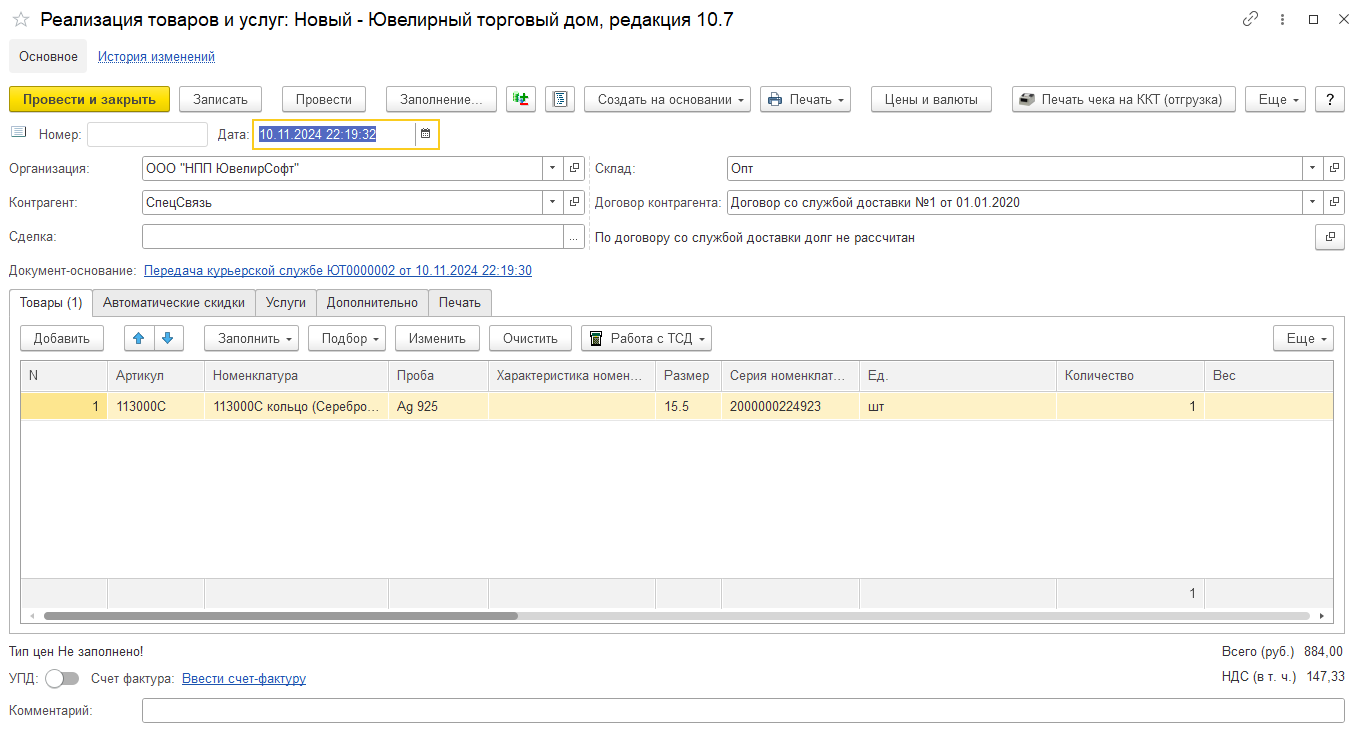This screenshot has width=1357, height=731.
Task: Open Создать на основании dropdown
Action: click(x=667, y=99)
